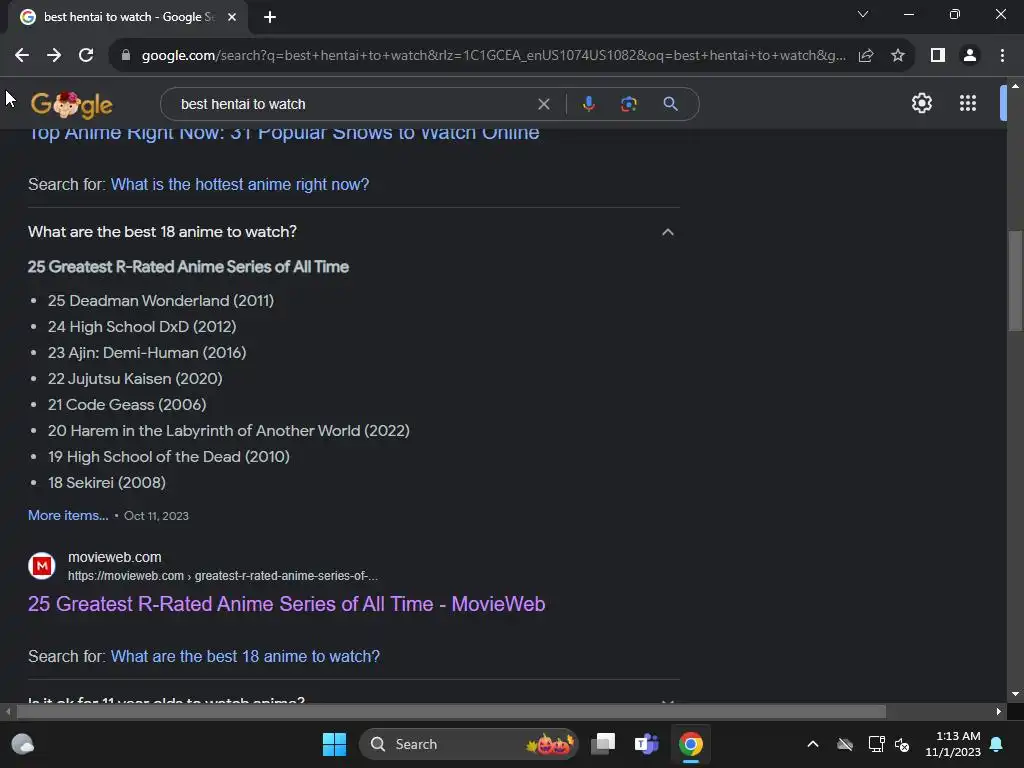
Task: Click '23 Ajin: Demi-Human (2016)' list item
Action: click(147, 353)
